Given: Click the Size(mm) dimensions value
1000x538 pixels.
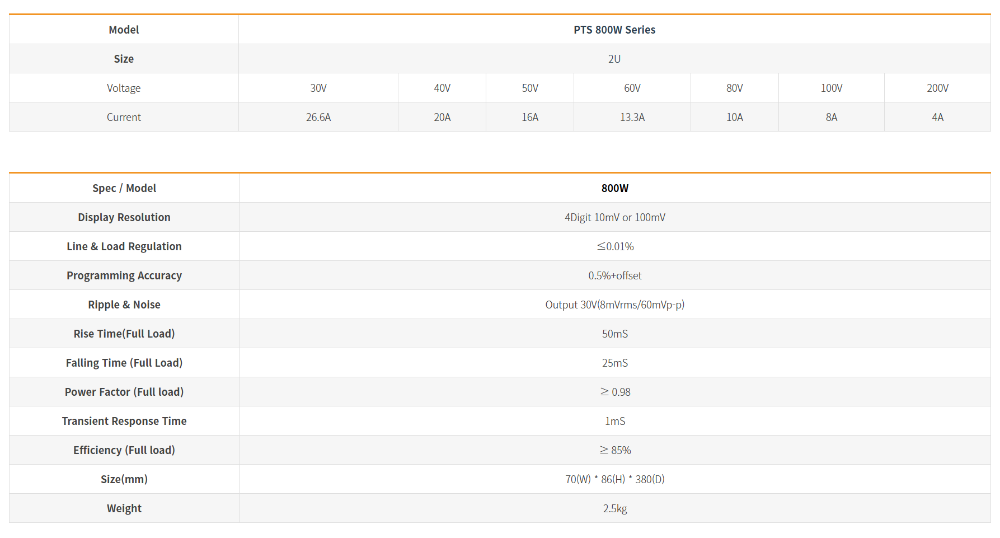Looking at the screenshot, I should 614,479.
